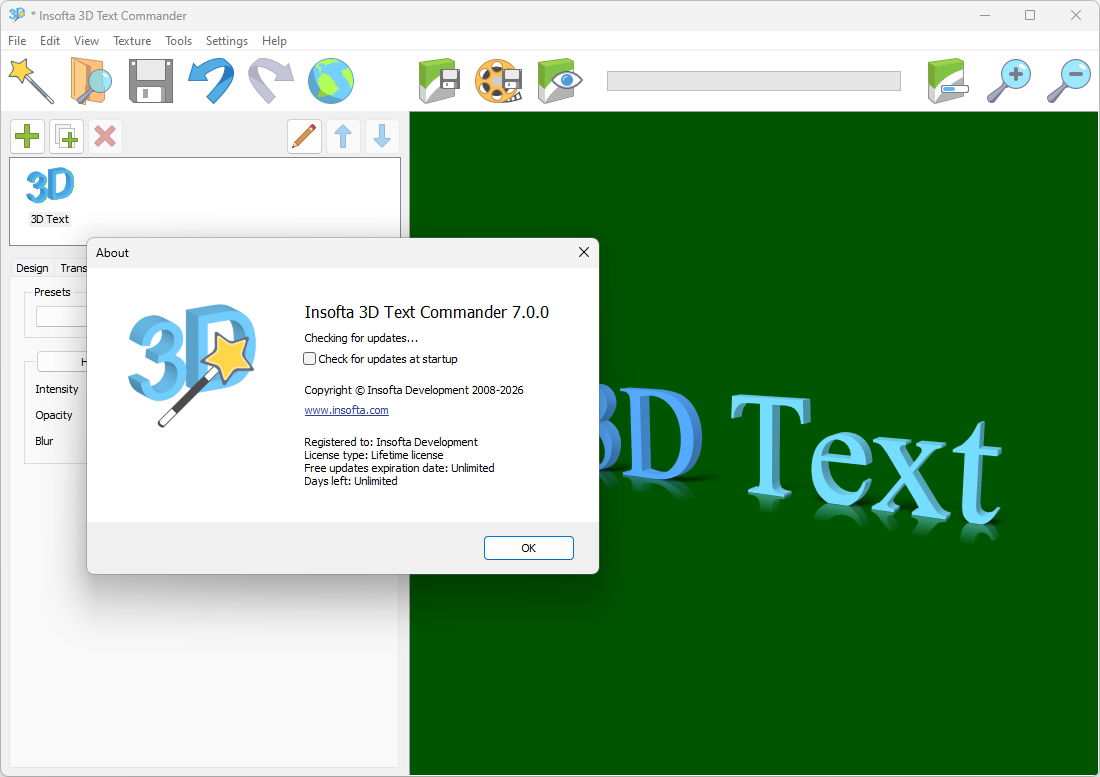The width and height of the screenshot is (1100, 777).
Task: Click the Blur label
Action: coord(44,440)
